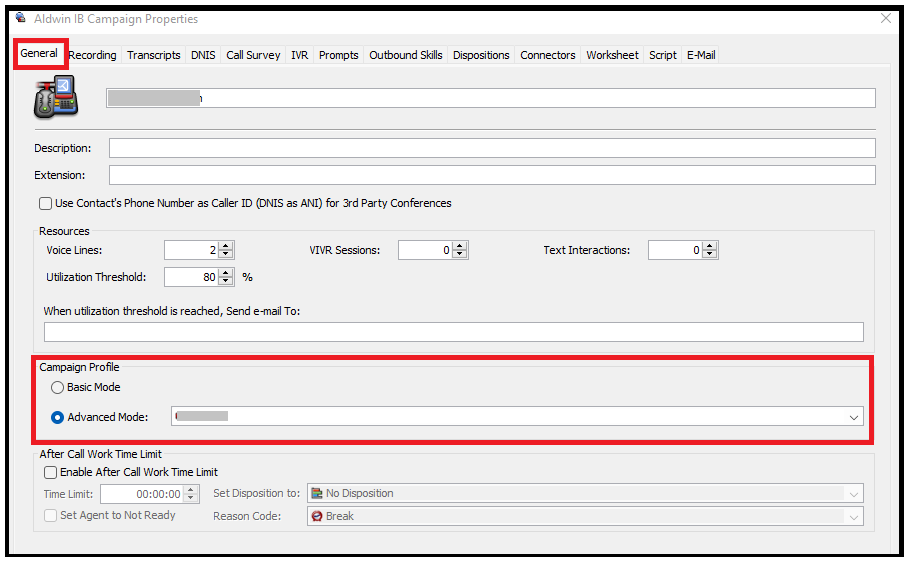
Task: Switch to the DNIS tab
Action: 203,55
